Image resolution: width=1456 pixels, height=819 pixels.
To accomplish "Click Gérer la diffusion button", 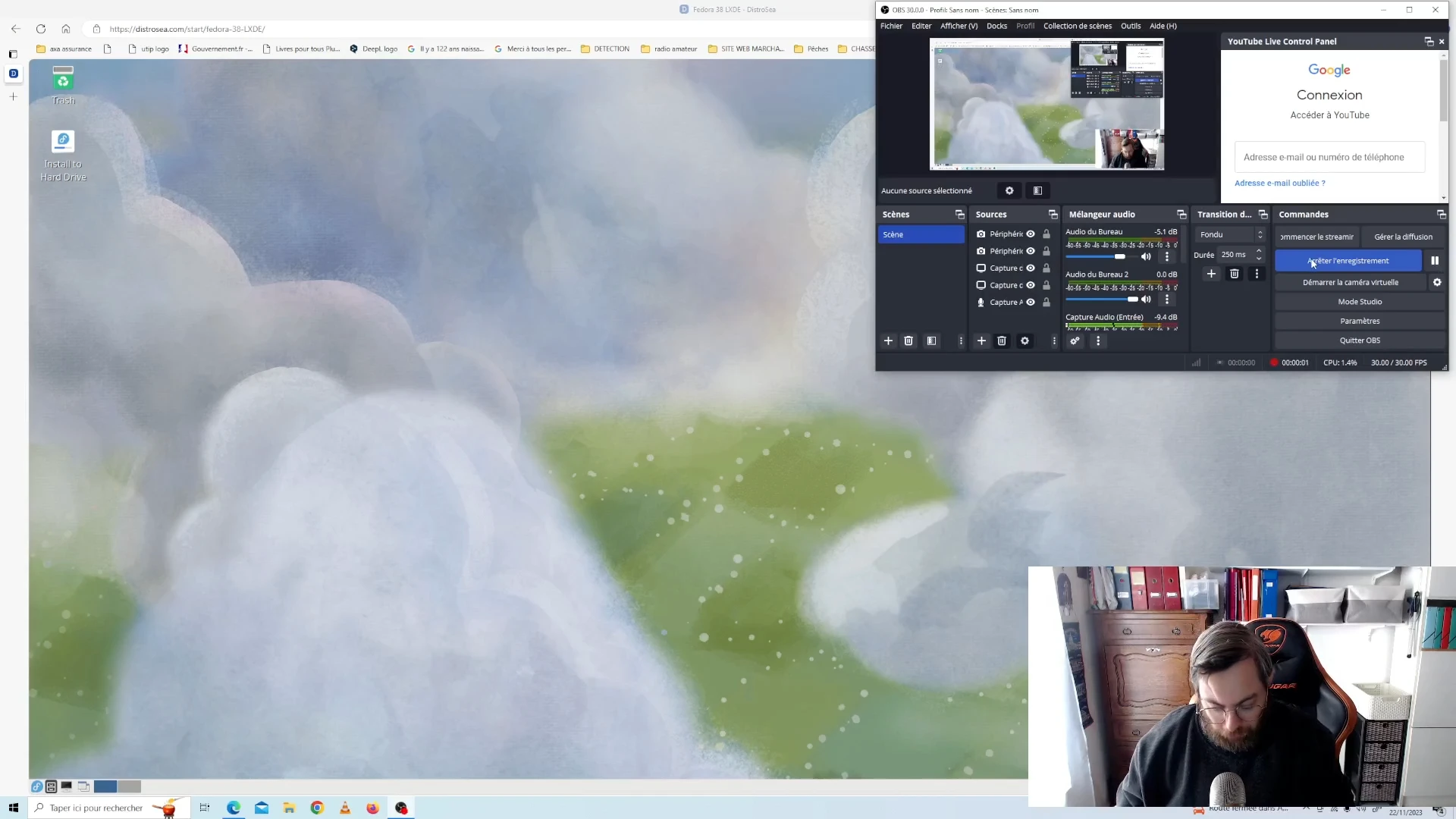I will click(1403, 237).
